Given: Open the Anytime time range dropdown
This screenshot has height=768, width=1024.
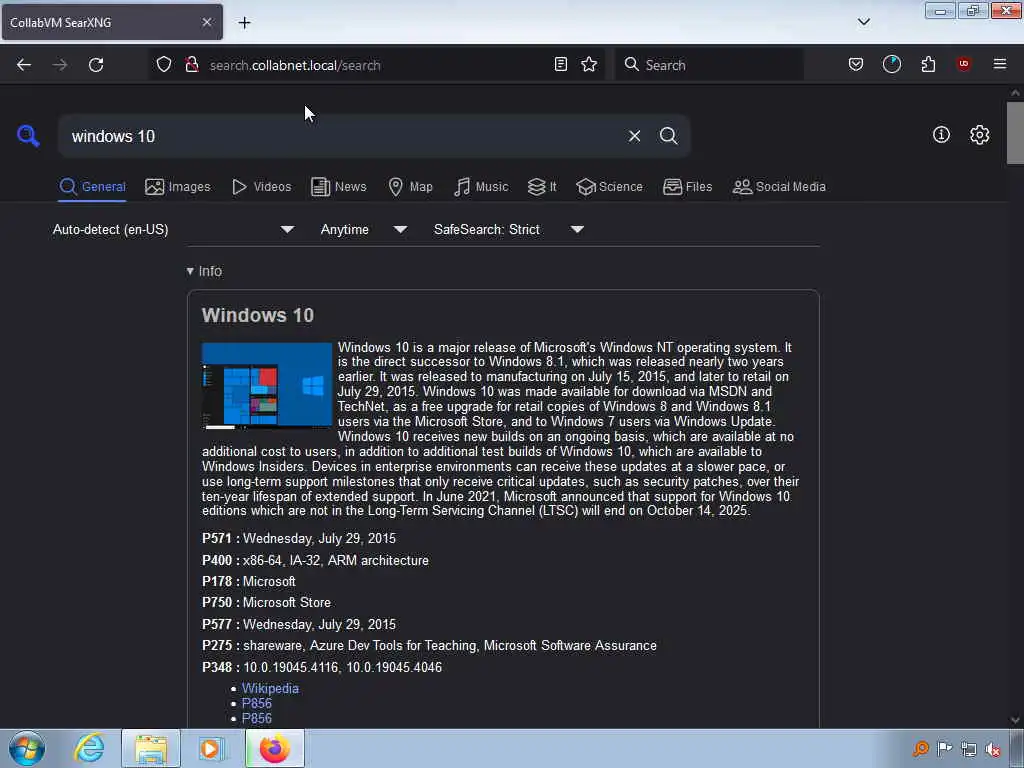Looking at the screenshot, I should [x=364, y=229].
